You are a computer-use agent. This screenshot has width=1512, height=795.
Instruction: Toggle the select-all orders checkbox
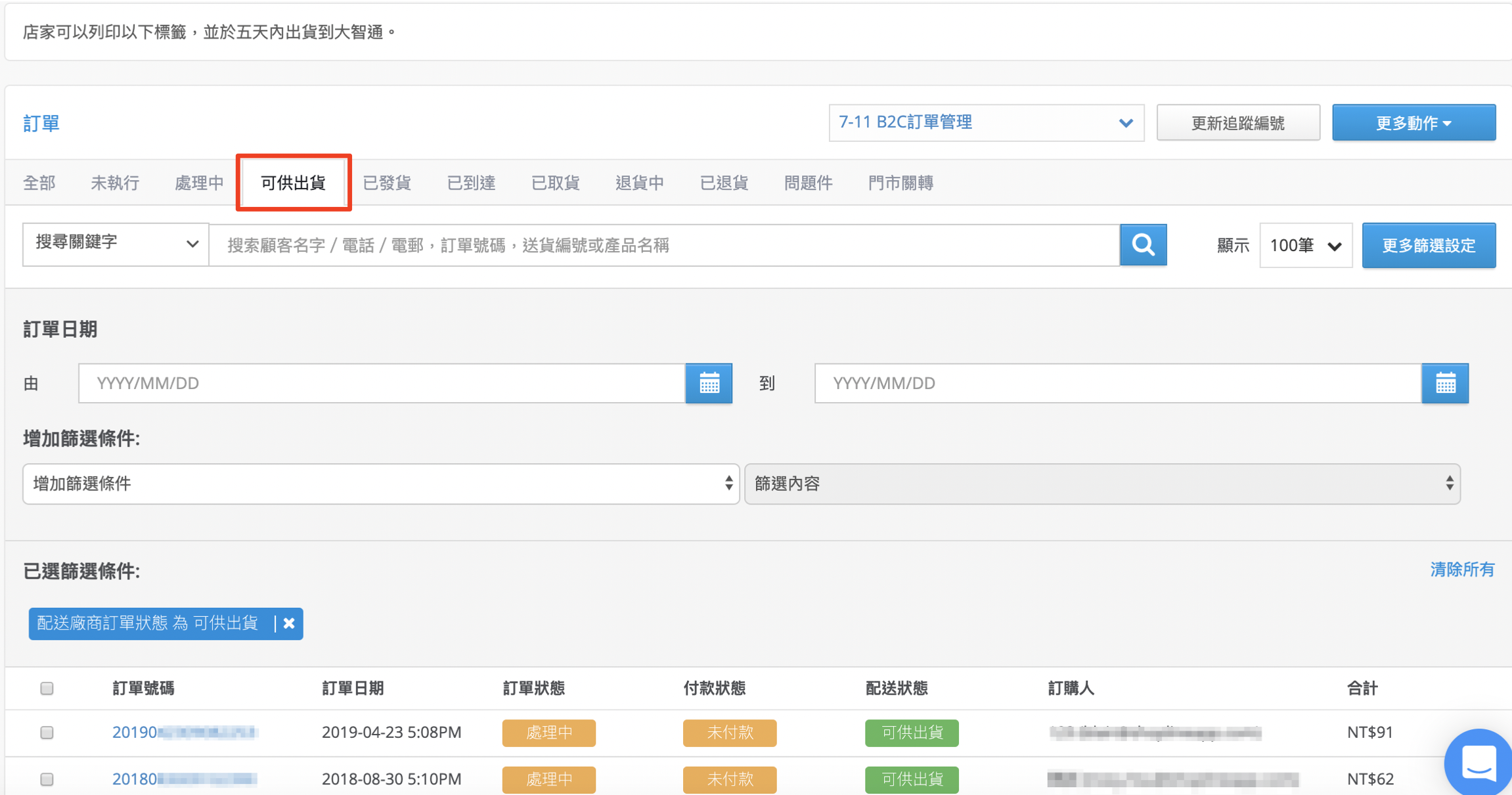(x=47, y=688)
